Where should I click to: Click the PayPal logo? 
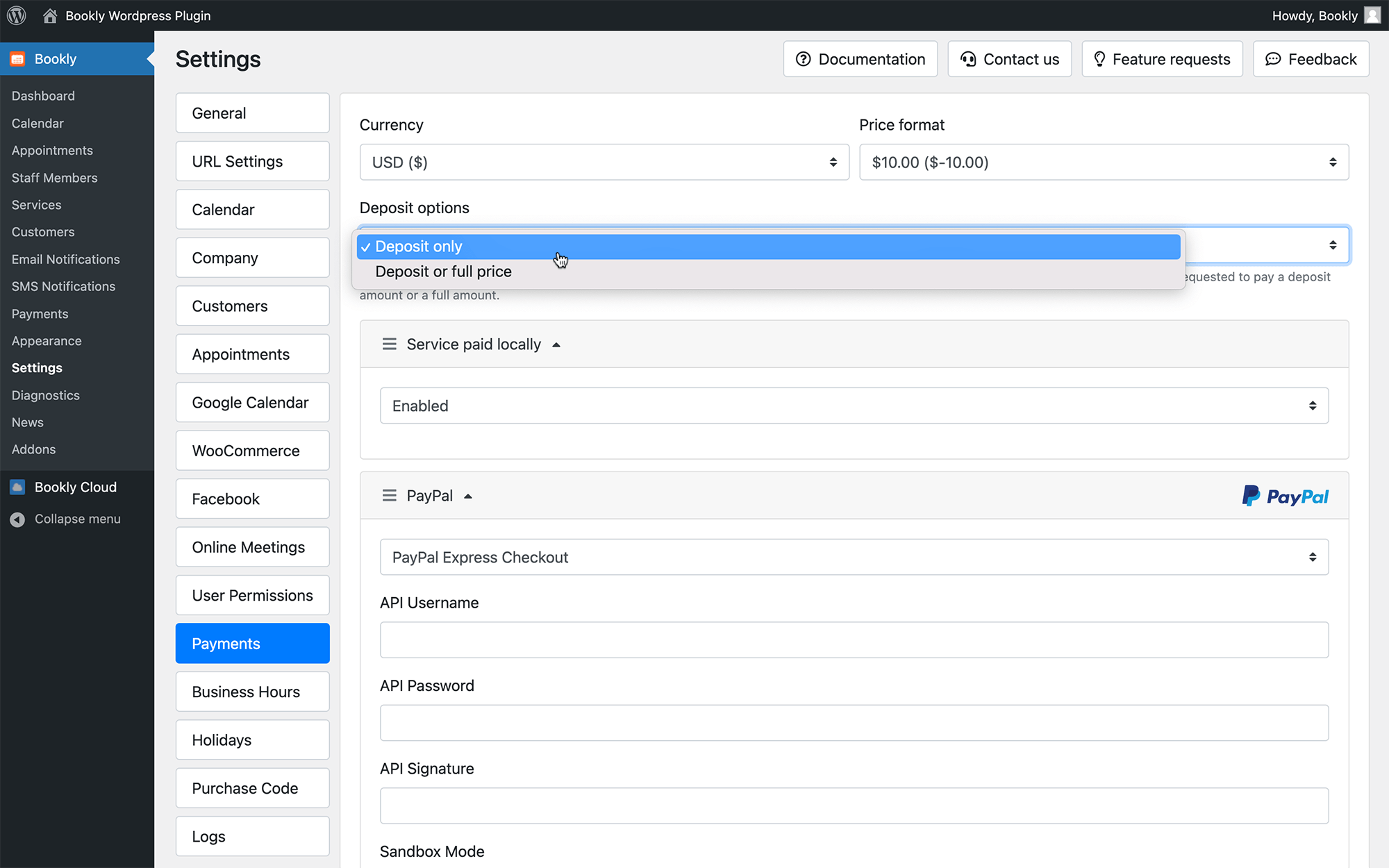click(1285, 496)
